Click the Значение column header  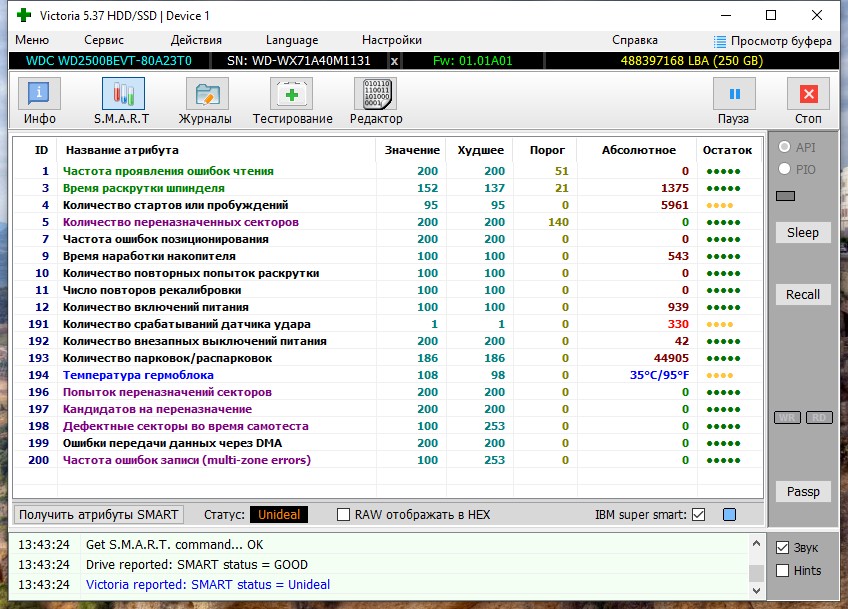412,150
